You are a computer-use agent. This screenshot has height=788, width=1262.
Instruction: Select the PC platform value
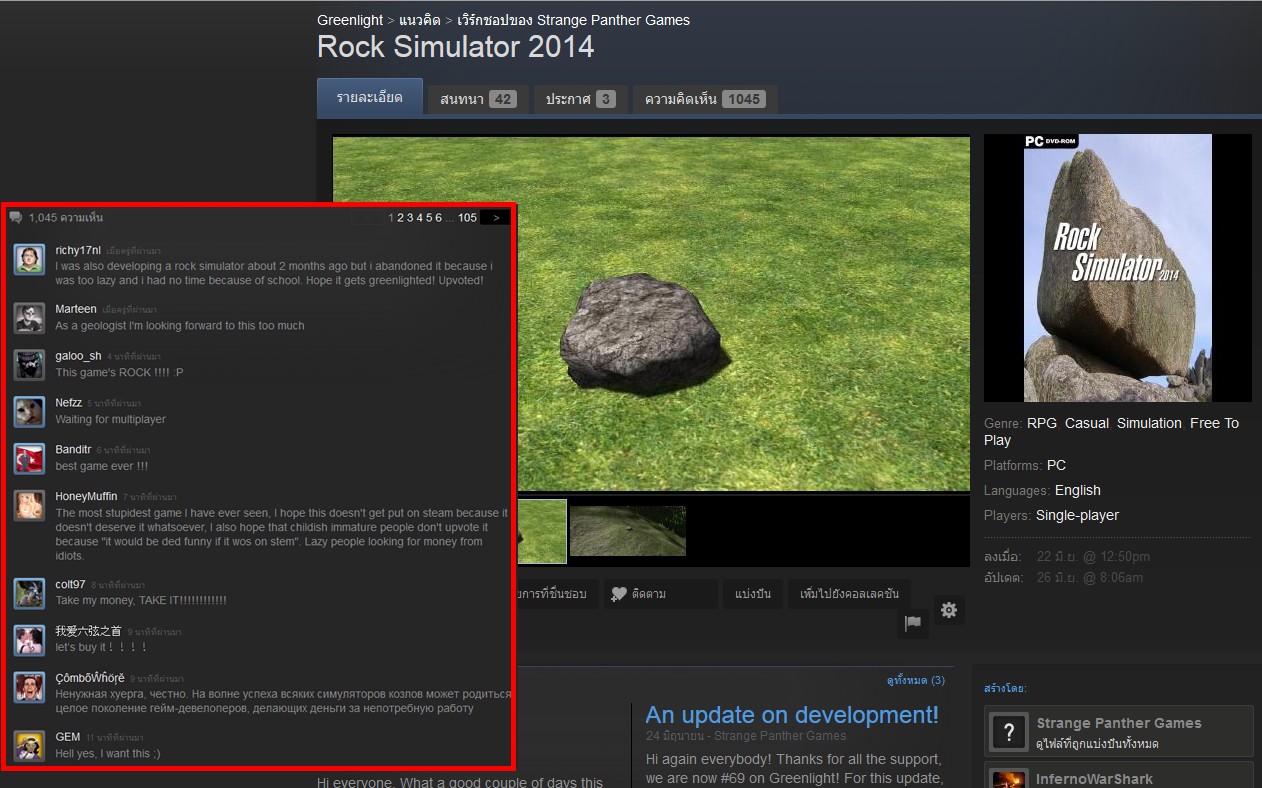point(1057,465)
